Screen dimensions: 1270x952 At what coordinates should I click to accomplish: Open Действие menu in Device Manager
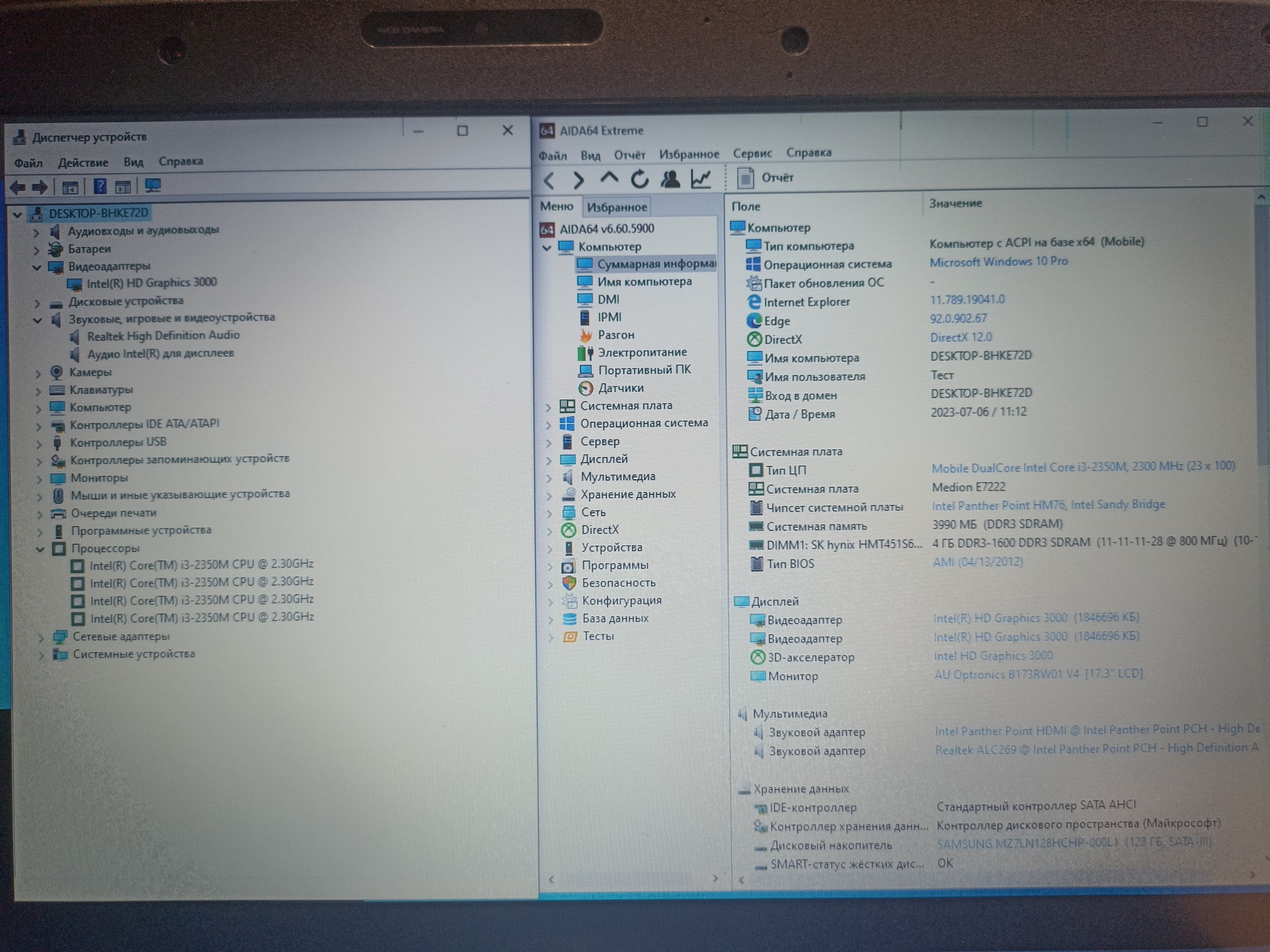click(x=83, y=162)
